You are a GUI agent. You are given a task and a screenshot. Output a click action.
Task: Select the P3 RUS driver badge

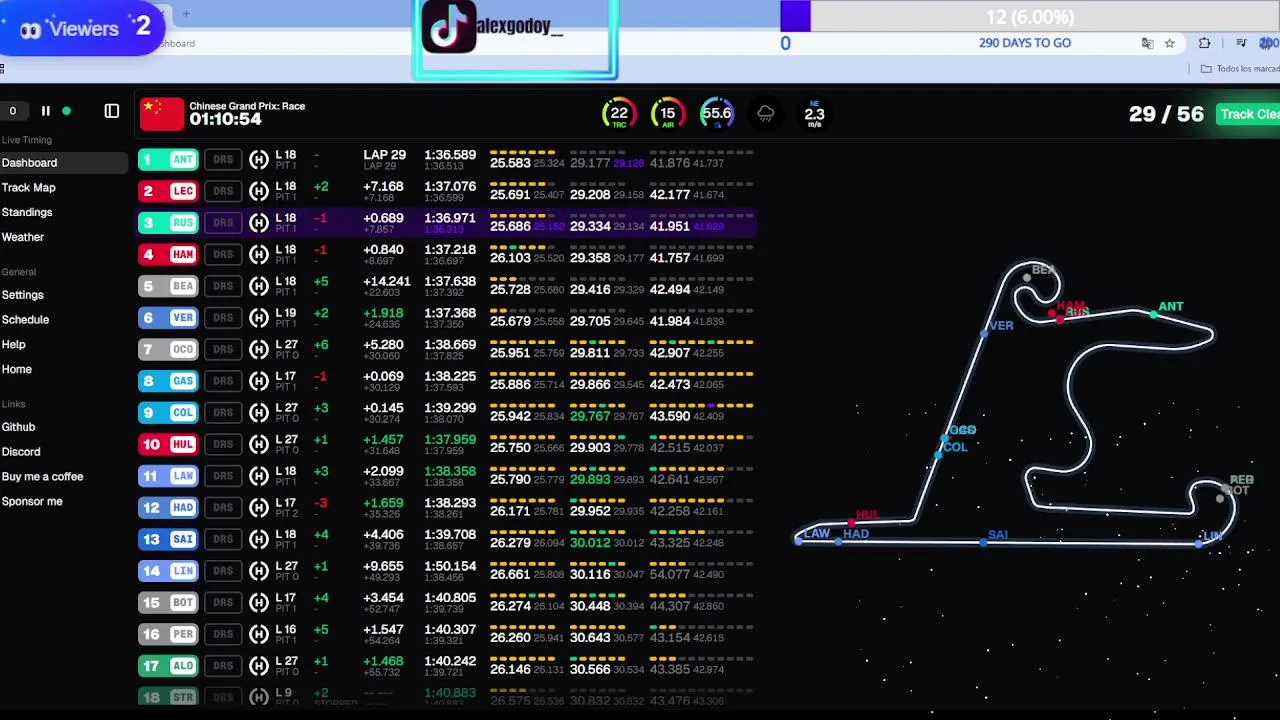168,223
